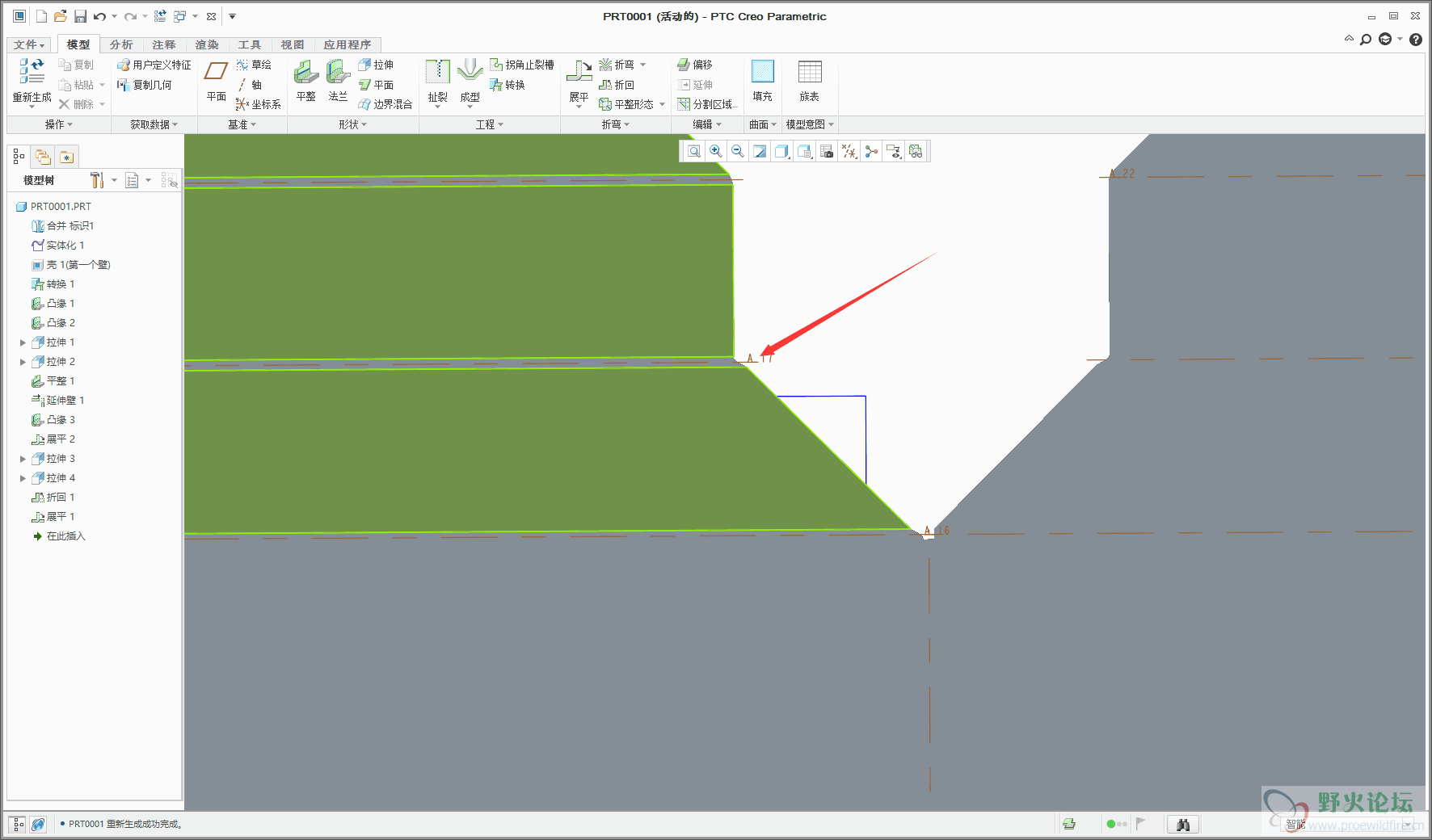Select the Flange (法兰) tool
This screenshot has width=1432, height=840.
(338, 81)
